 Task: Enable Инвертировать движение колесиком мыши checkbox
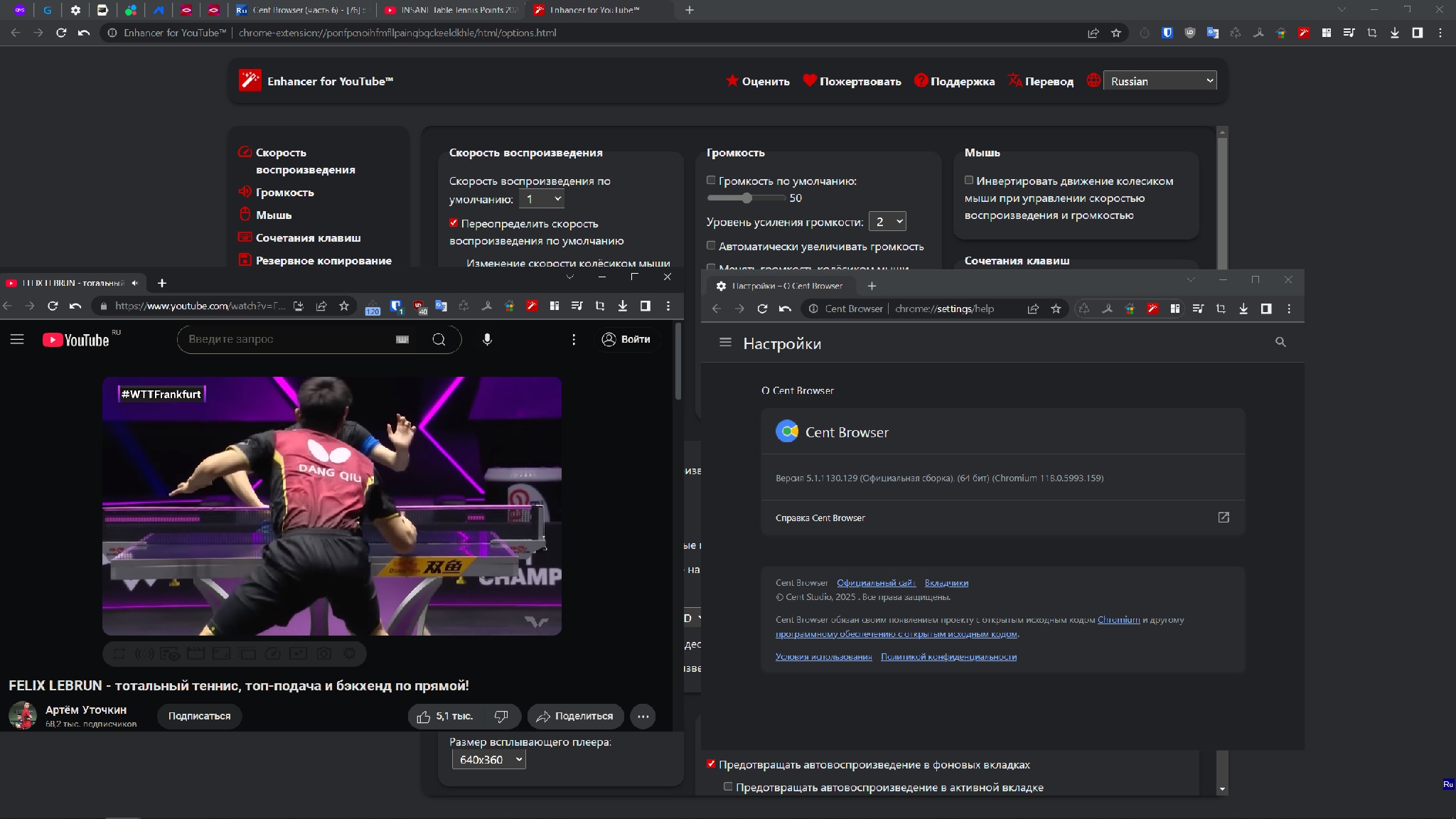[969, 181]
